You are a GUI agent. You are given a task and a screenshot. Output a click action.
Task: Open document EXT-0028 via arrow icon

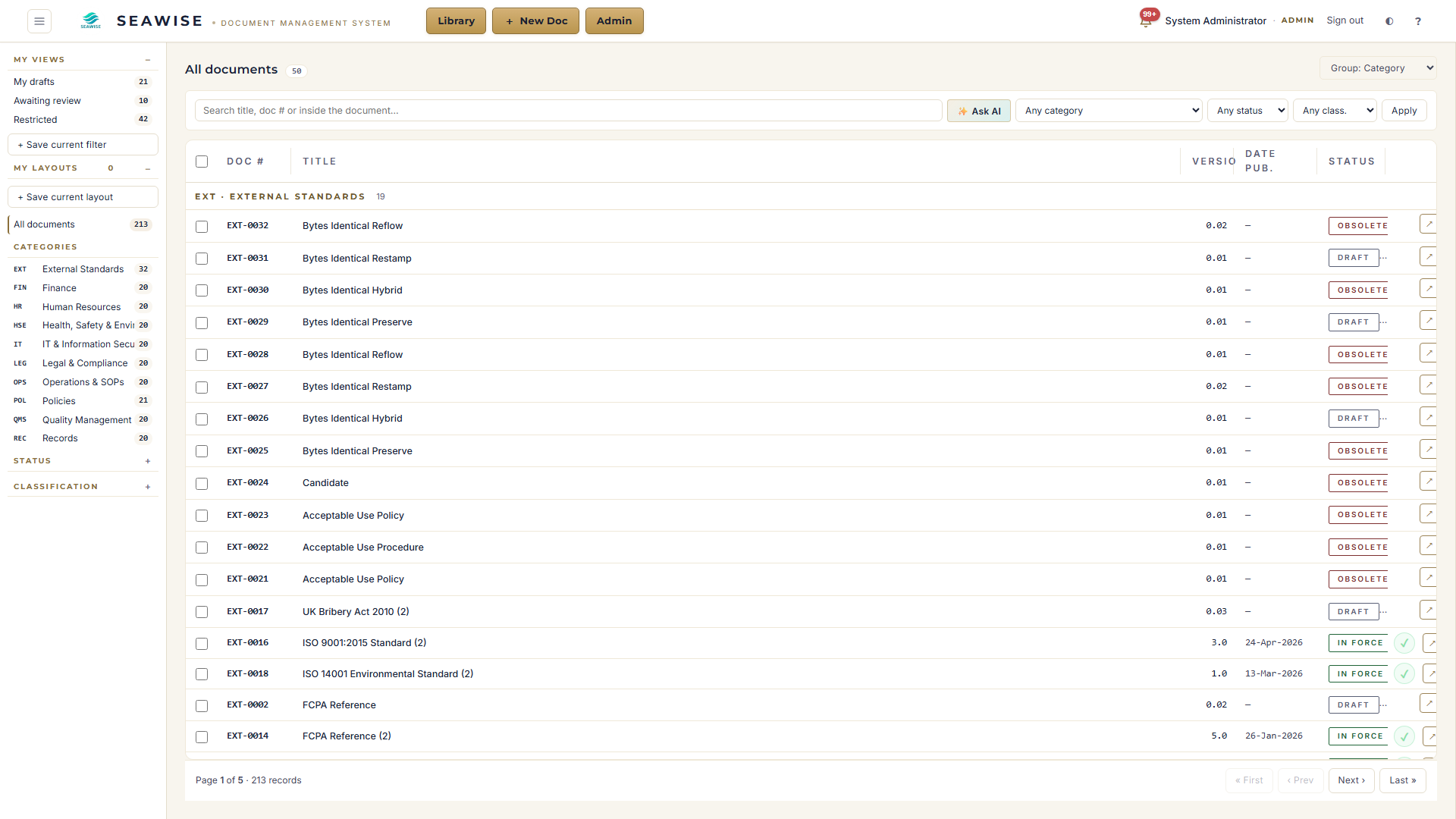(x=1429, y=353)
